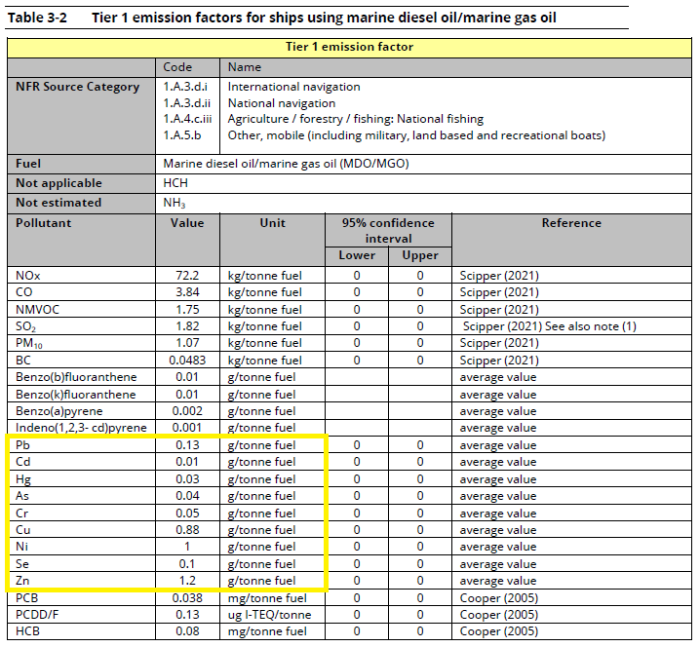The height and width of the screenshot is (647, 700).
Task: Click the 'Pollutant' column header
Action: point(44,223)
